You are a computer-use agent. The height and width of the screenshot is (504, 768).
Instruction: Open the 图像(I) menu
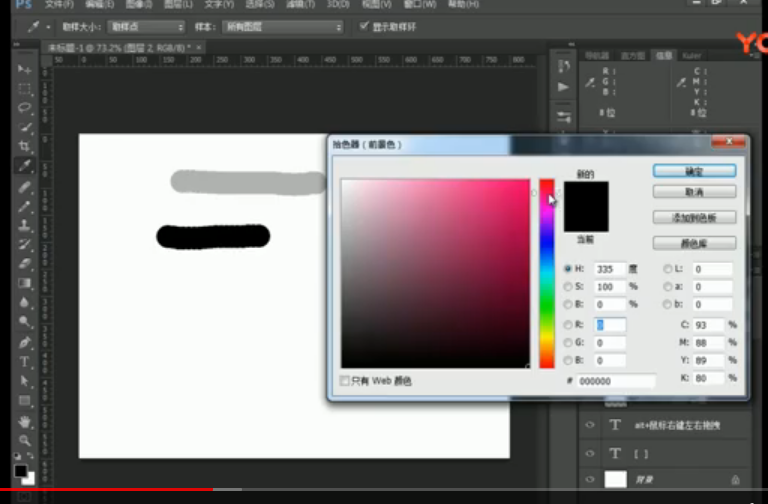coord(139,4)
